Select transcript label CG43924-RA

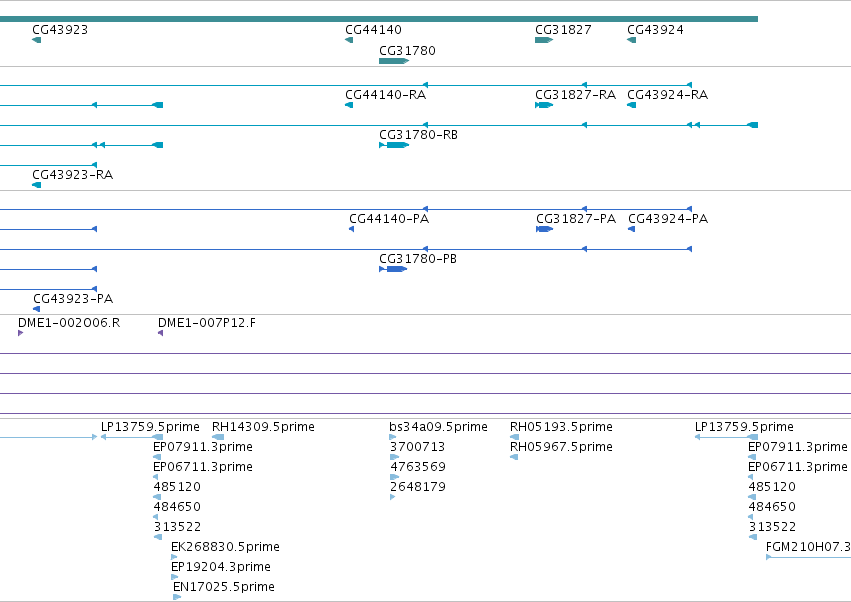point(668,95)
